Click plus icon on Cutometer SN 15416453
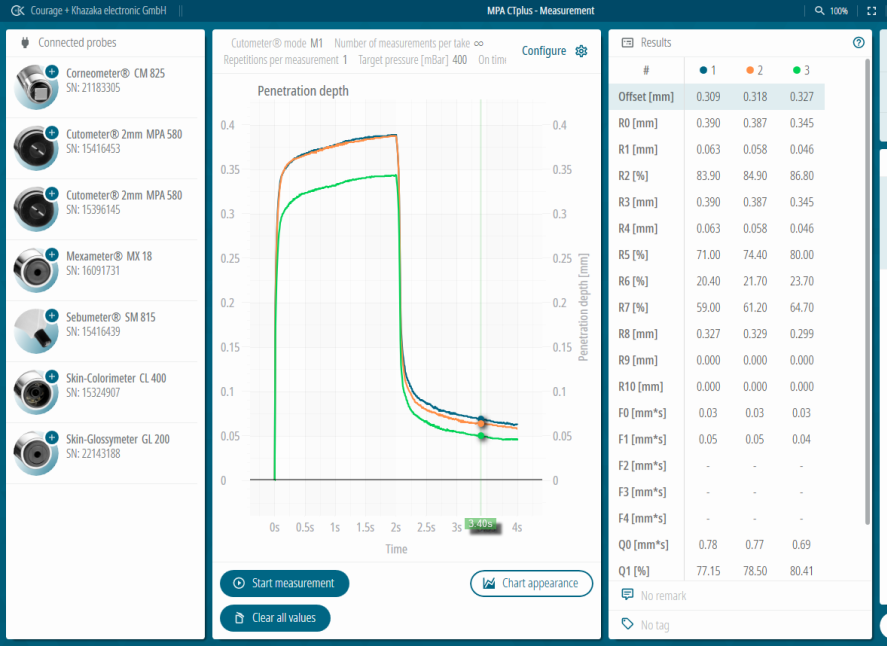Viewport: 887px width, 646px height. [52, 133]
